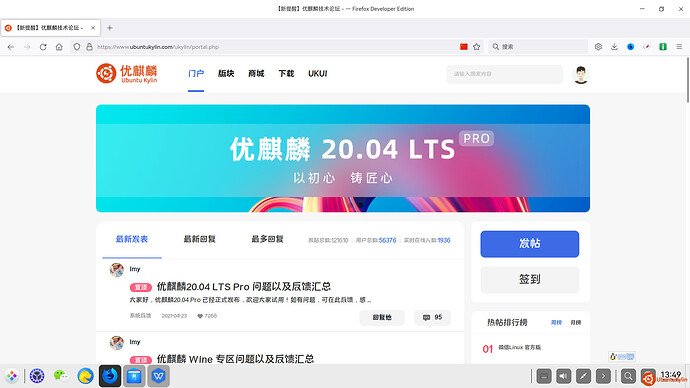Click the red pen extension icon
Viewport: 690px width, 388px height.
click(x=647, y=47)
